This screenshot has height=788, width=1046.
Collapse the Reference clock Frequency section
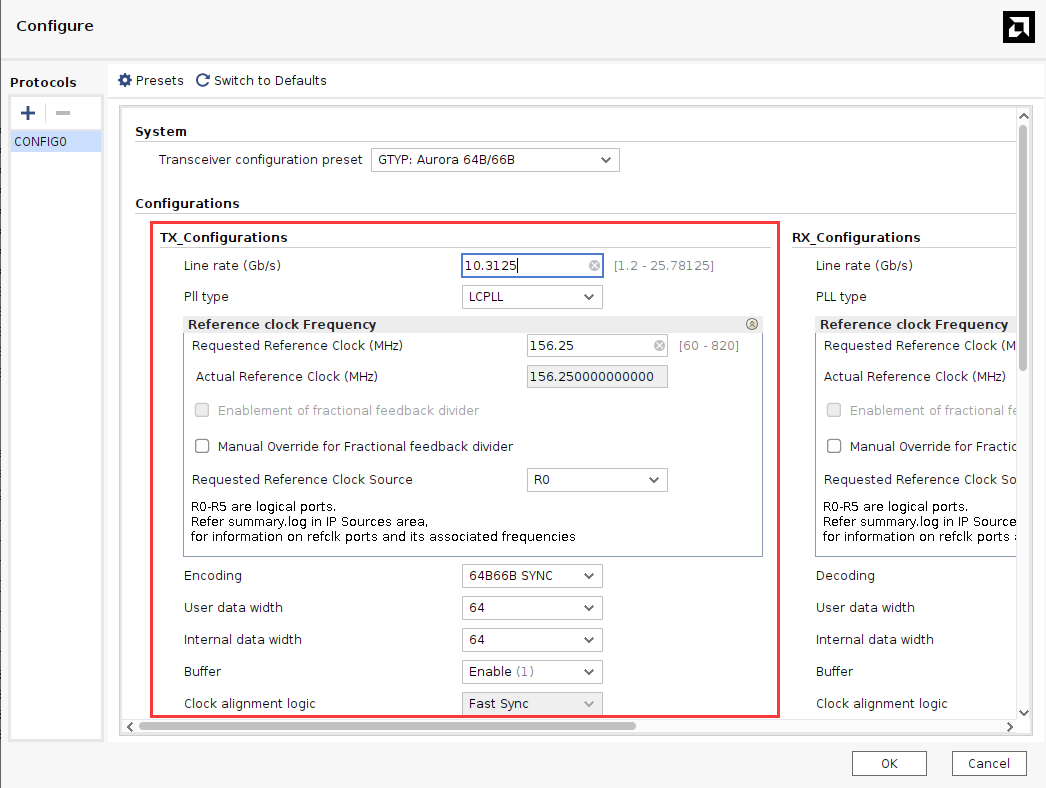[751, 324]
